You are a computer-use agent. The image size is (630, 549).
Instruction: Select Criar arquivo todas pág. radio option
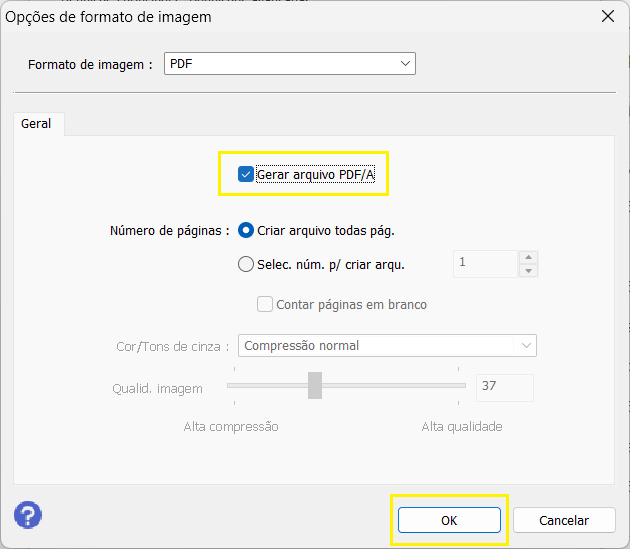point(246,230)
